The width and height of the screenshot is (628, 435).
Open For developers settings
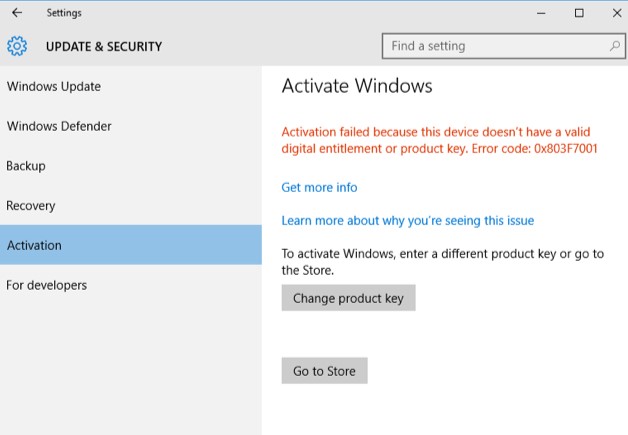pos(131,285)
